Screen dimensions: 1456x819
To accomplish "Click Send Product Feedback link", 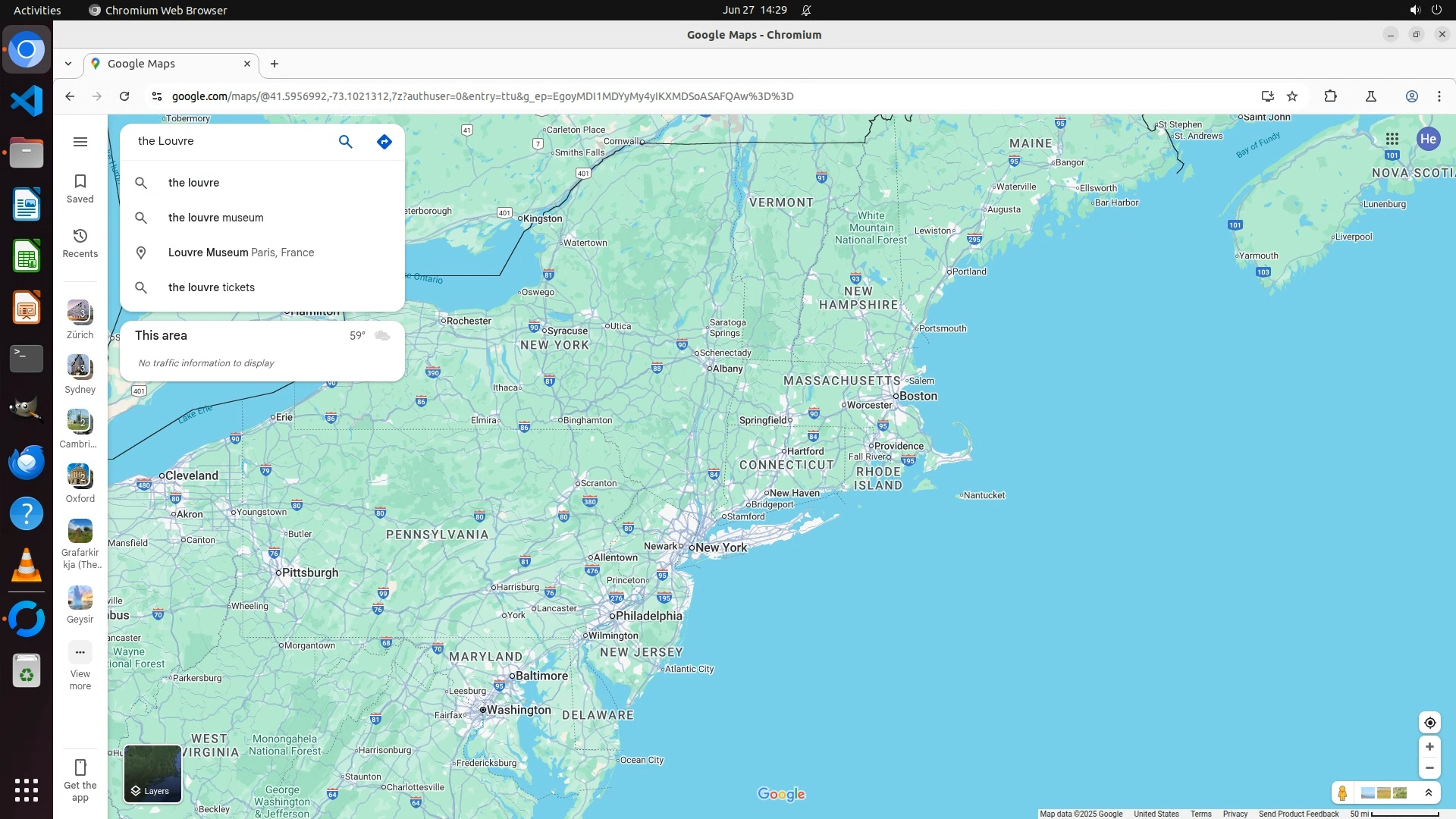I will pos(1298,814).
